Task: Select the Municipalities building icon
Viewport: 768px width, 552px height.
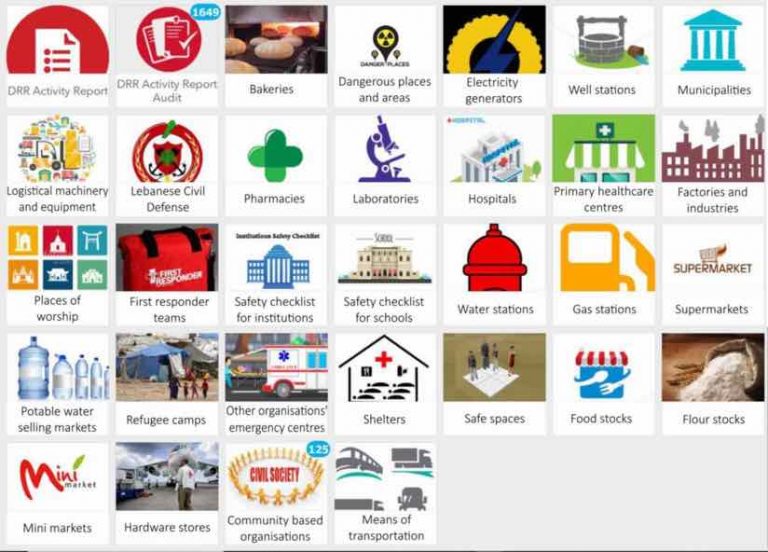Action: pyautogui.click(x=713, y=41)
